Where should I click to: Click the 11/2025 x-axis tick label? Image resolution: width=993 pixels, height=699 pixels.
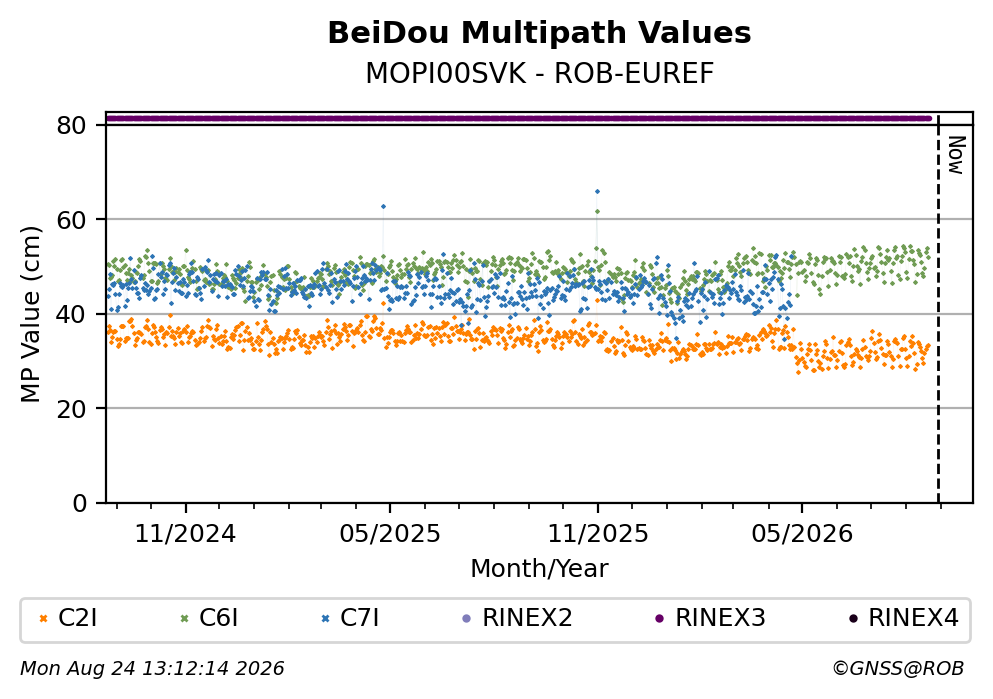coord(598,534)
